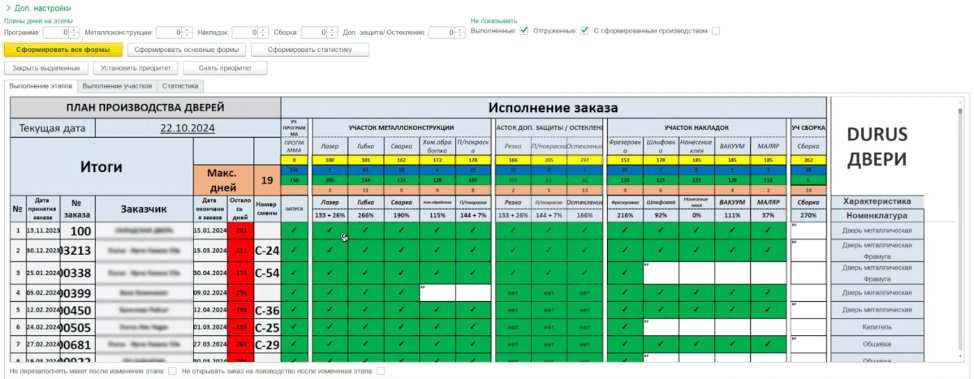Click Снять приоритет button
974x379 pixels.
pos(225,68)
